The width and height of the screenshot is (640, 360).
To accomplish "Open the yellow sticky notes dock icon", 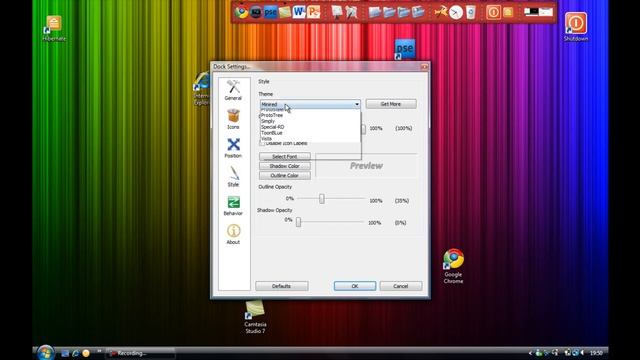I will pos(284,12).
